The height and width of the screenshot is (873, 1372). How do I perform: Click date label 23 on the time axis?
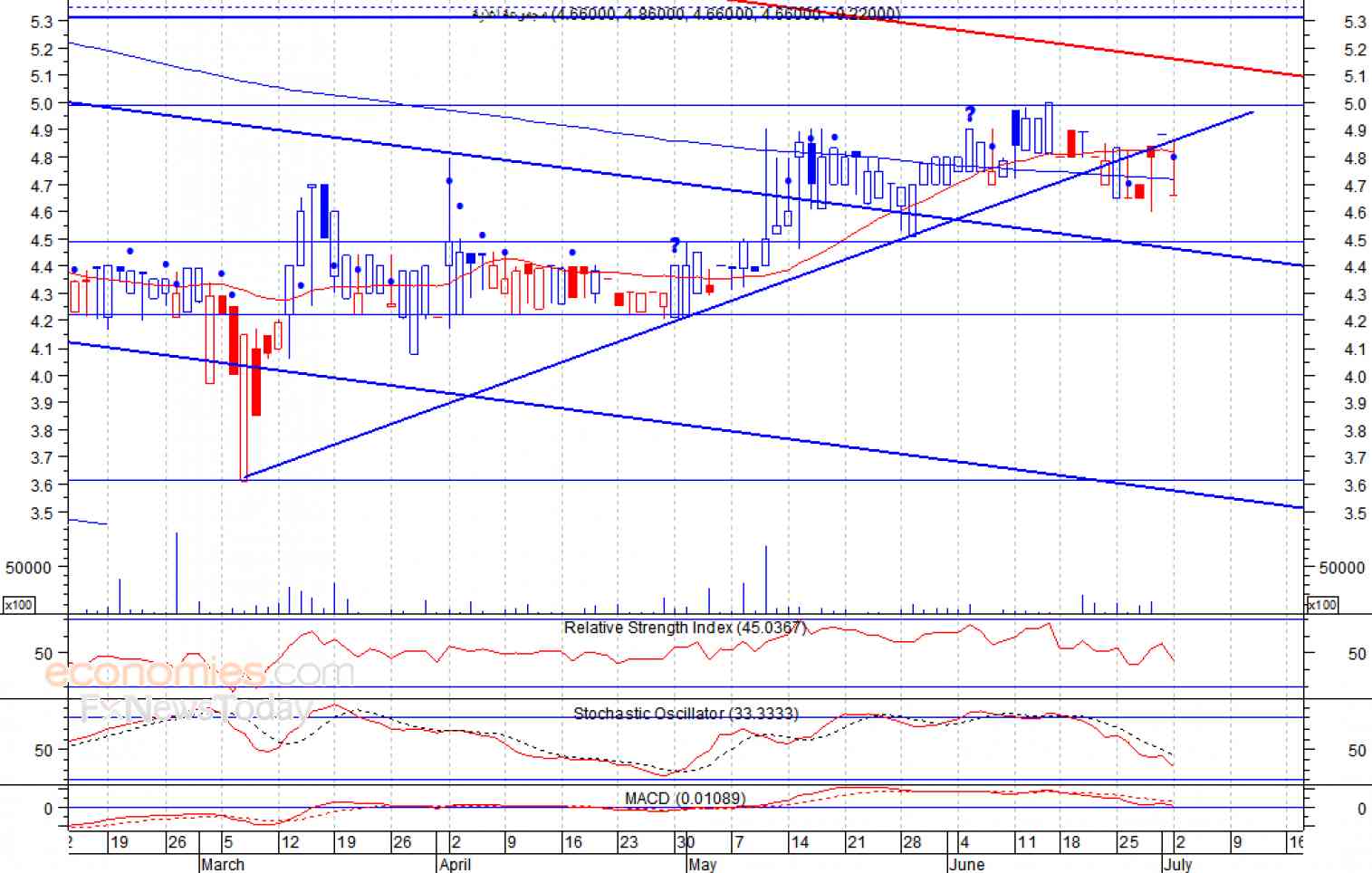pos(628,842)
